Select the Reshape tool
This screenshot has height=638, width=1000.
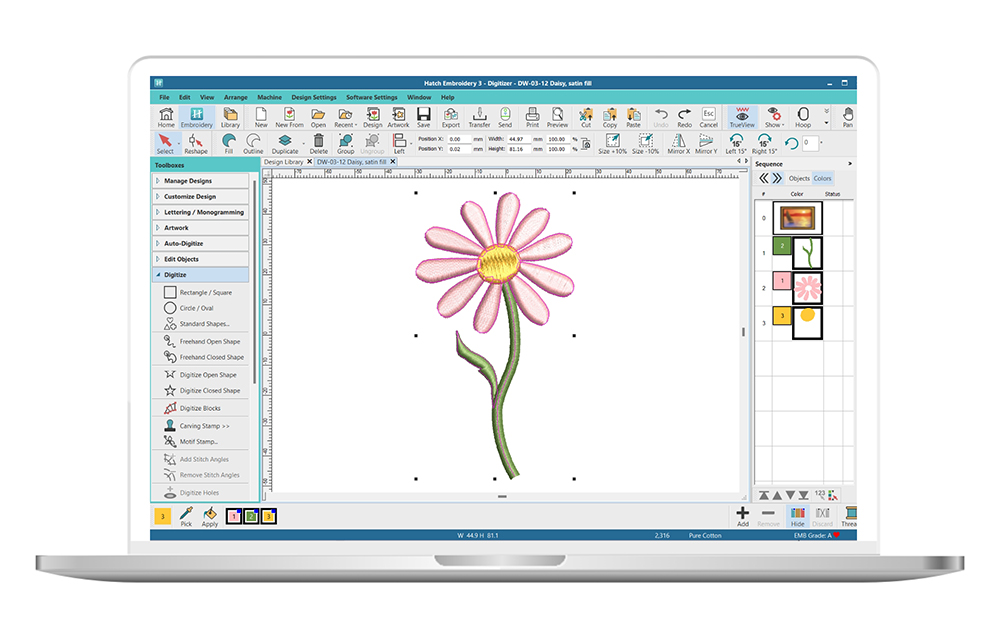[x=194, y=142]
